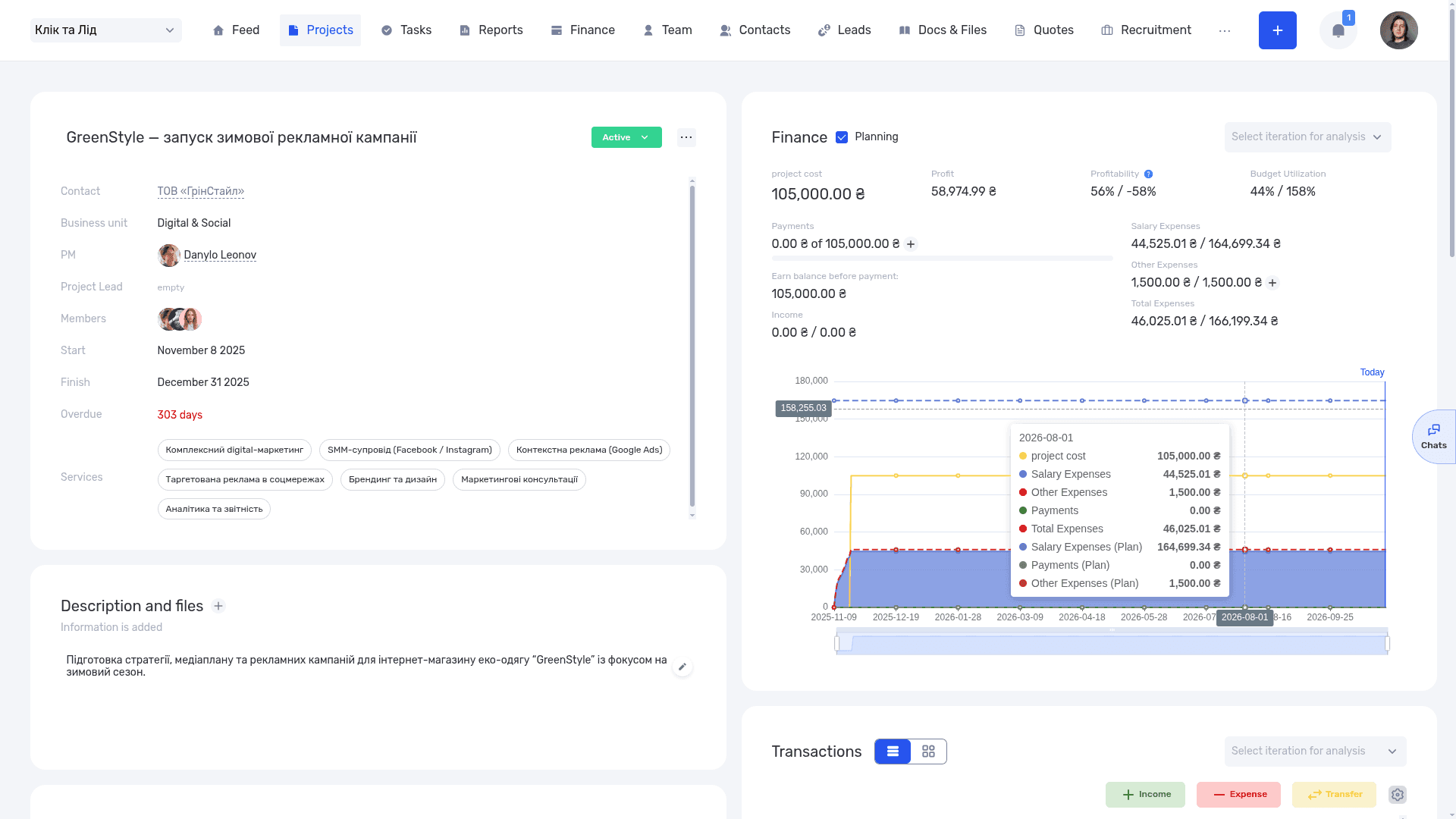Click the 2026-08-01 chart axis marker

pos(1244,617)
